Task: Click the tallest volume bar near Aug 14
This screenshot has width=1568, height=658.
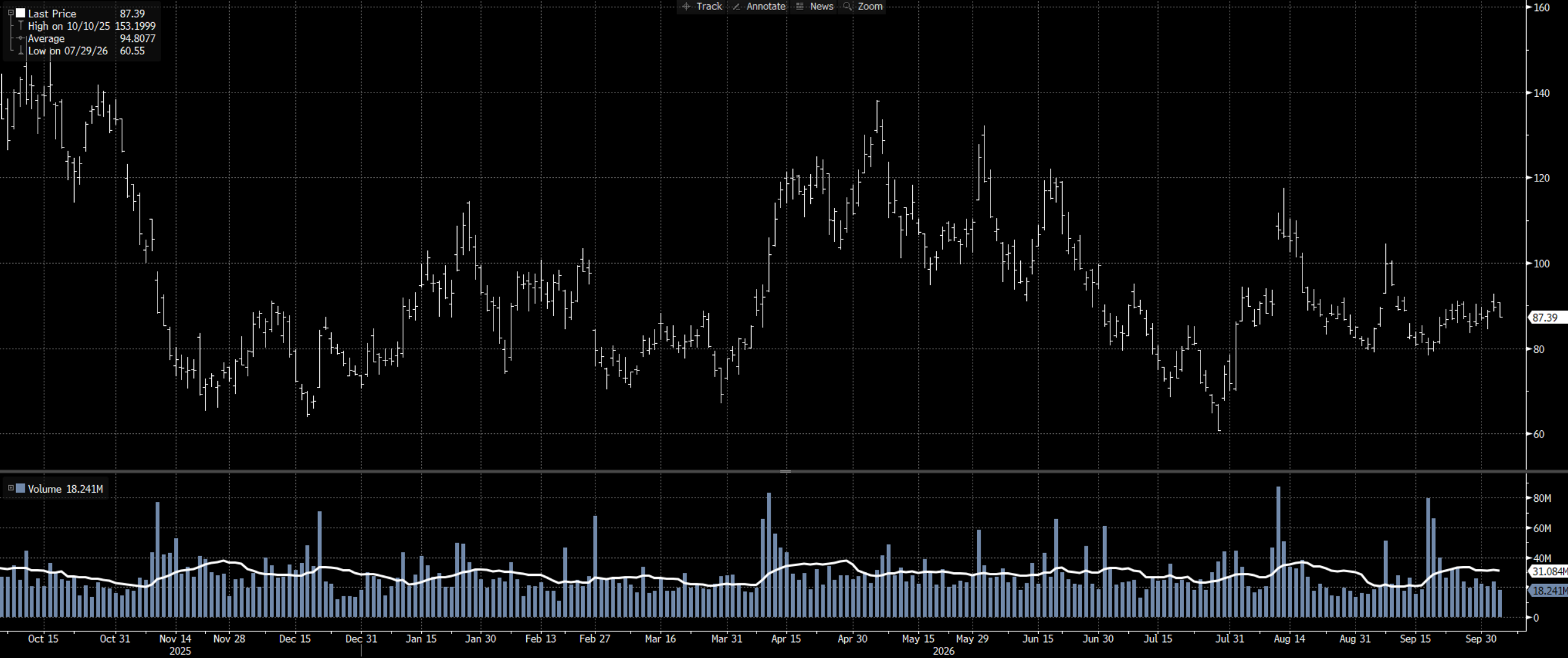Action: coord(1278,552)
